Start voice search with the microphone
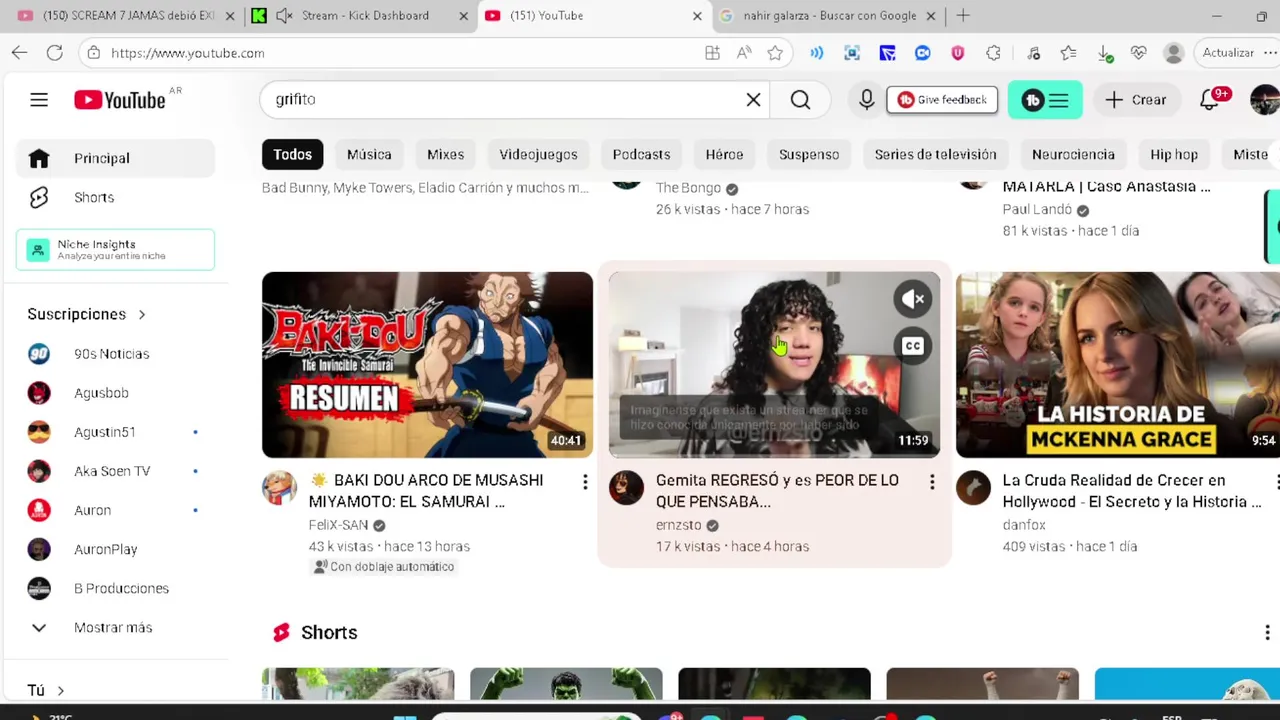This screenshot has width=1280, height=720. click(866, 99)
